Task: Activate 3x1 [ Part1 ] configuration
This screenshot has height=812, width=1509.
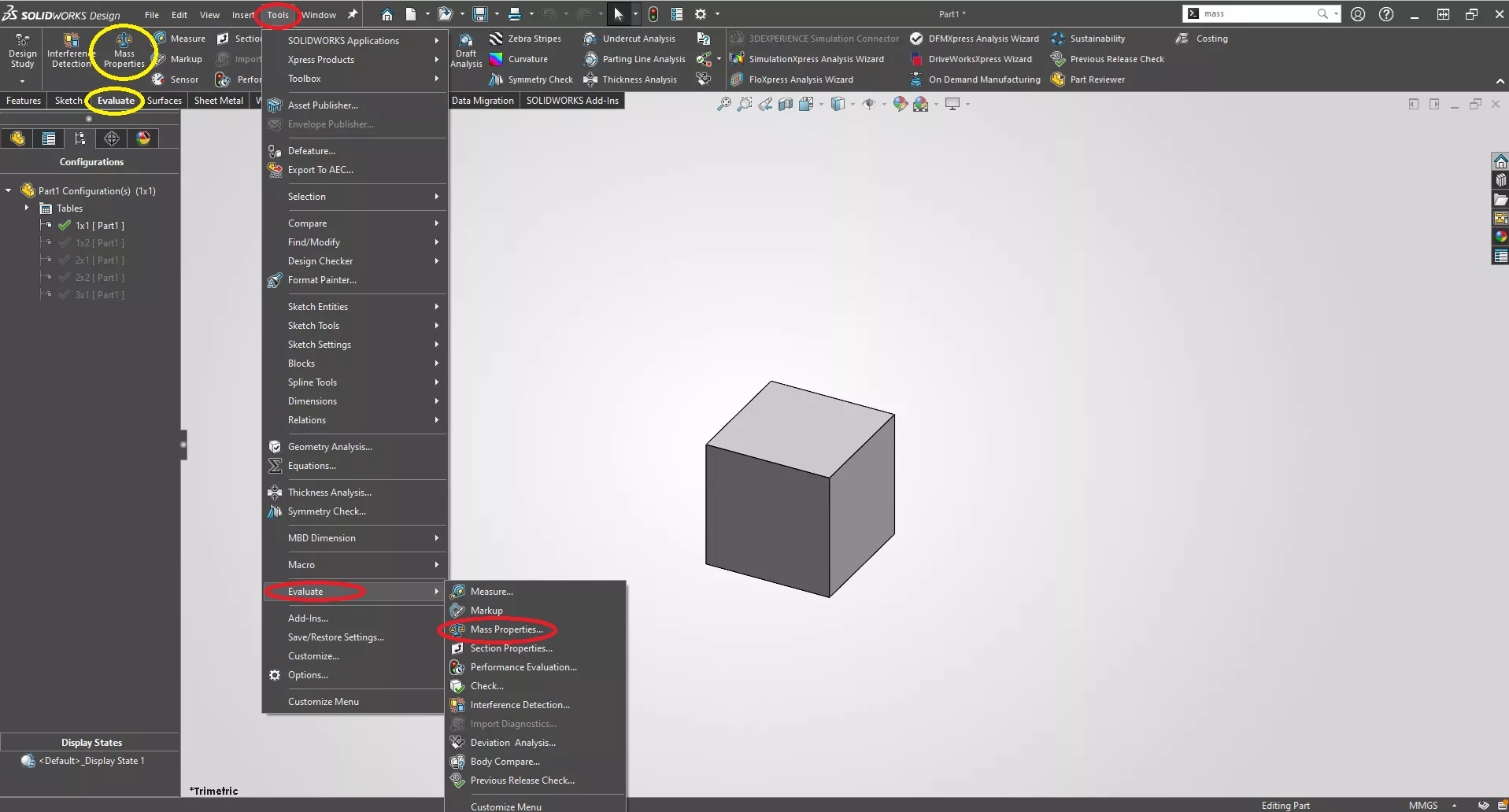Action: coord(100,295)
